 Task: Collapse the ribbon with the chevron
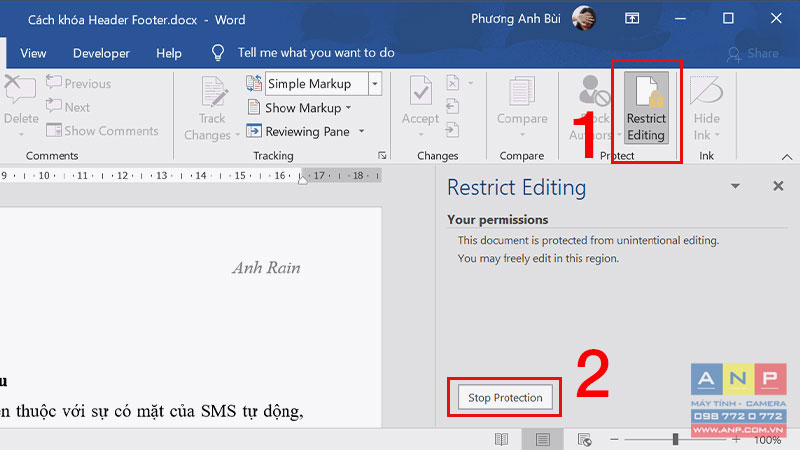tap(787, 157)
